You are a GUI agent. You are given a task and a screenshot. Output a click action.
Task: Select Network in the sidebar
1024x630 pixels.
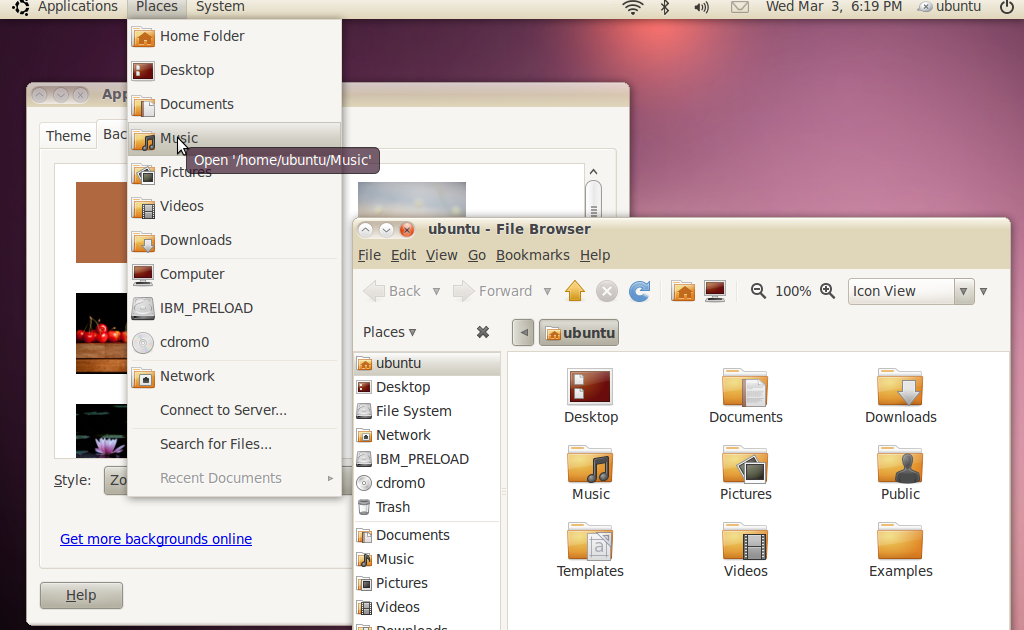click(428, 435)
